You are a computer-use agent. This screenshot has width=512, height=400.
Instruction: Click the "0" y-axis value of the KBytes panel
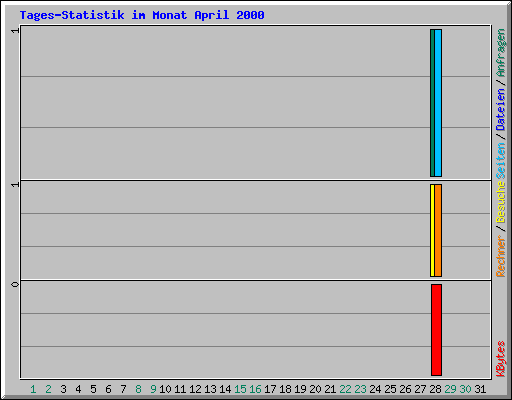pyautogui.click(x=15, y=284)
